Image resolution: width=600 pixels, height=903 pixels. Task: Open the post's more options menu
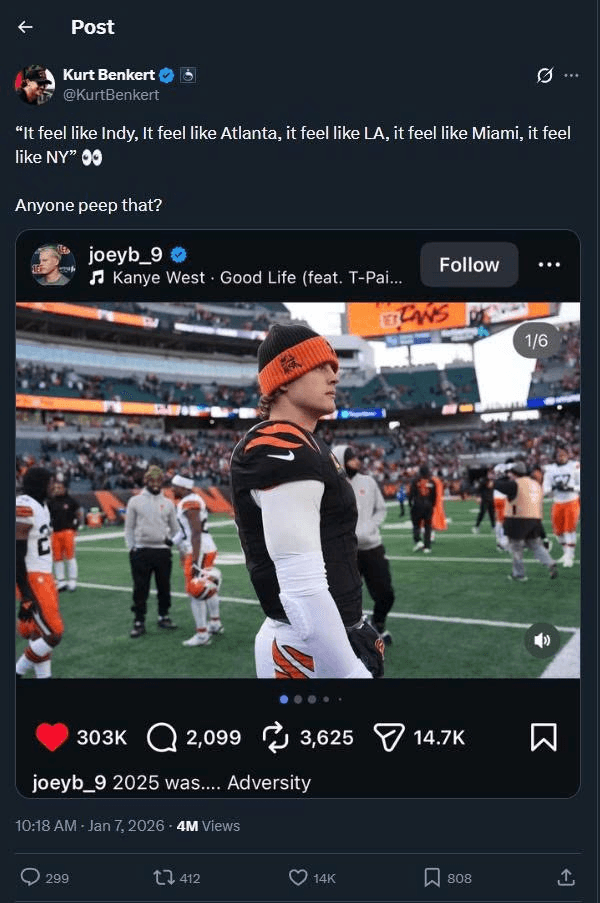point(571,75)
